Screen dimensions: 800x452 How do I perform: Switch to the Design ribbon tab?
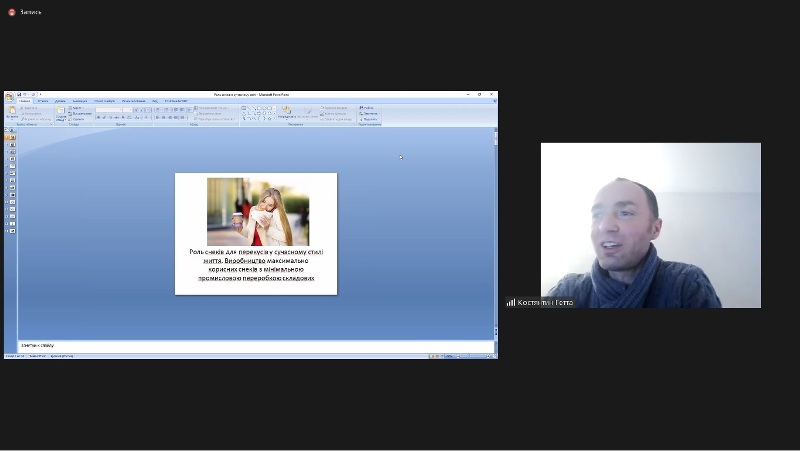coord(60,101)
